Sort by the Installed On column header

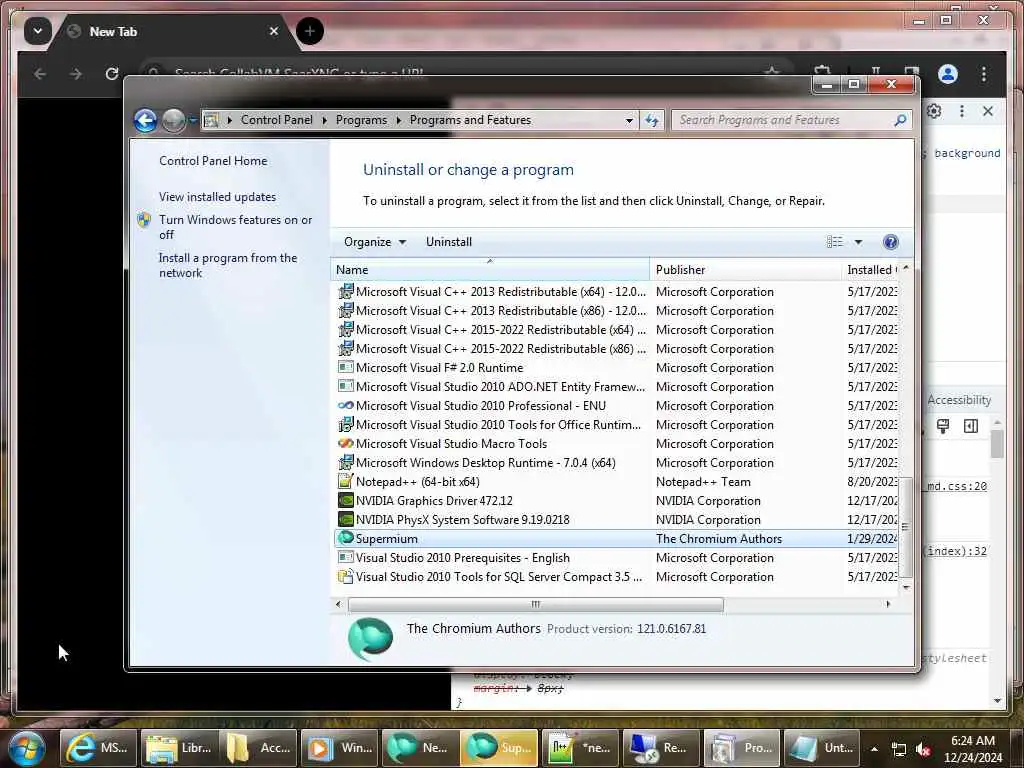point(870,270)
